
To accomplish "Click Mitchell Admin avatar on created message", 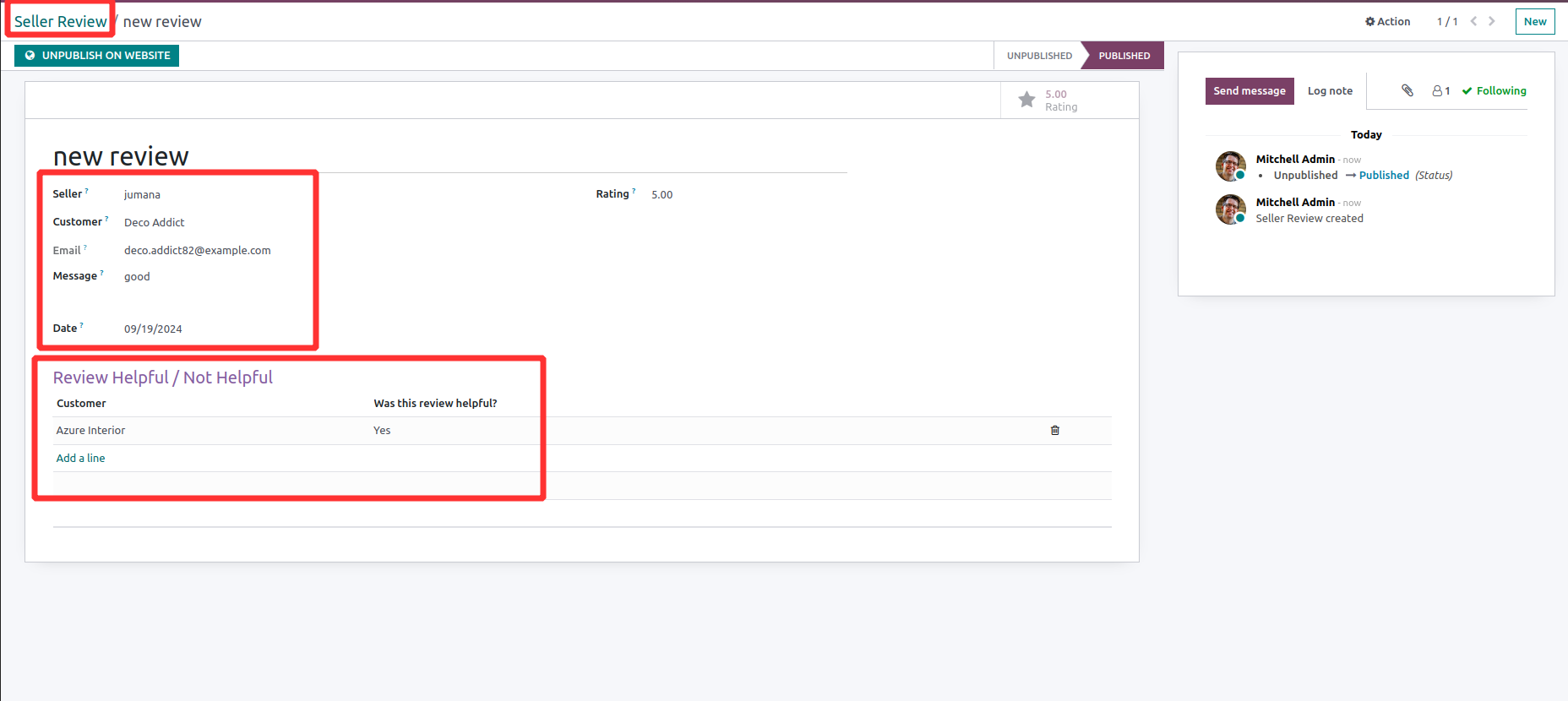I will (1230, 209).
